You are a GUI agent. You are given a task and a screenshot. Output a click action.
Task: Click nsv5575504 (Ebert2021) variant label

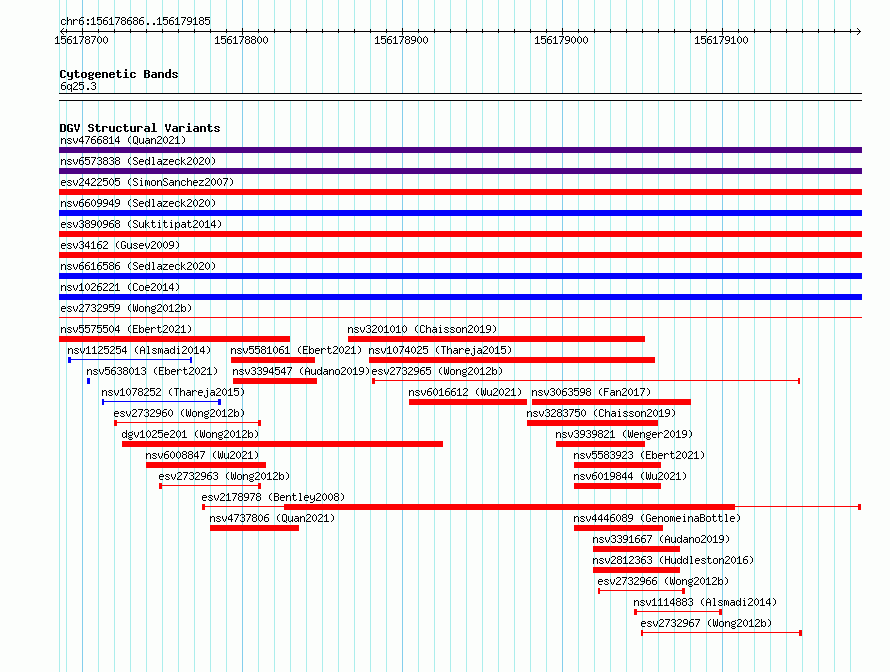click(126, 329)
